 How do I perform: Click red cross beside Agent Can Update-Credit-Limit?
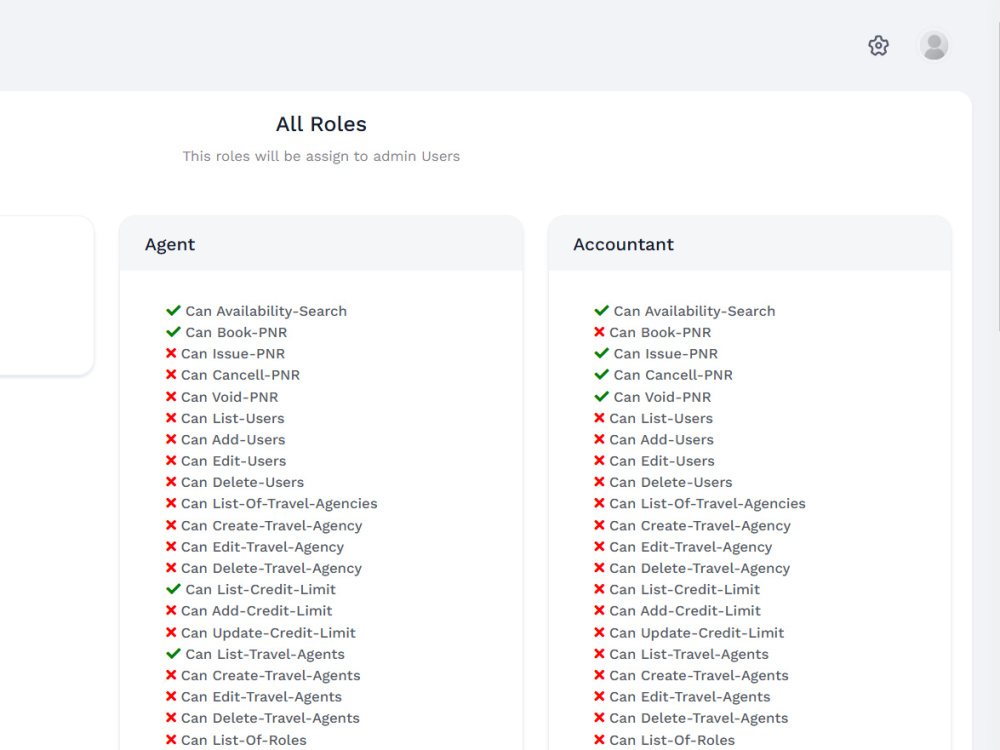tap(171, 633)
